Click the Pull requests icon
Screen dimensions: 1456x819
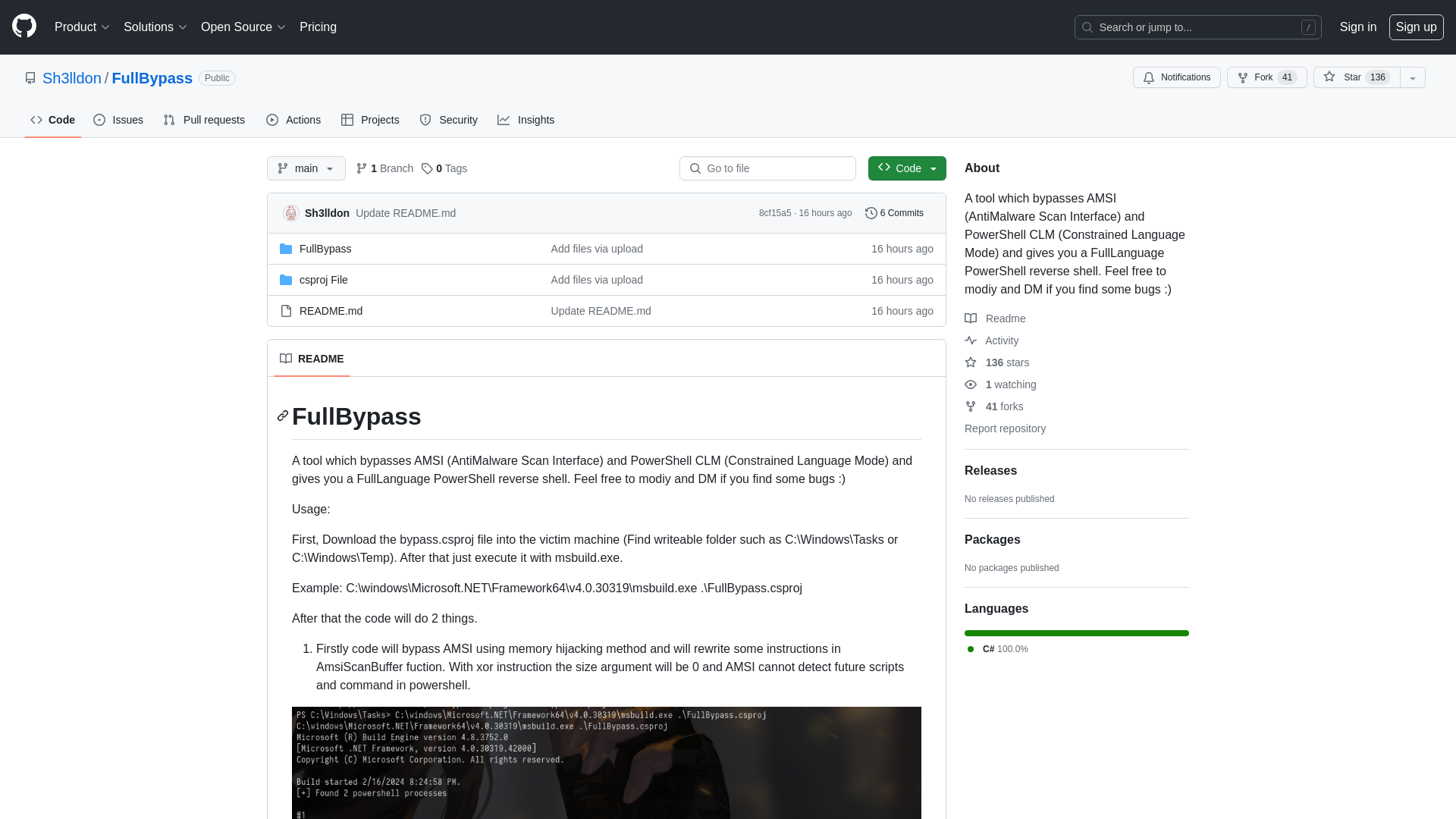click(x=169, y=120)
